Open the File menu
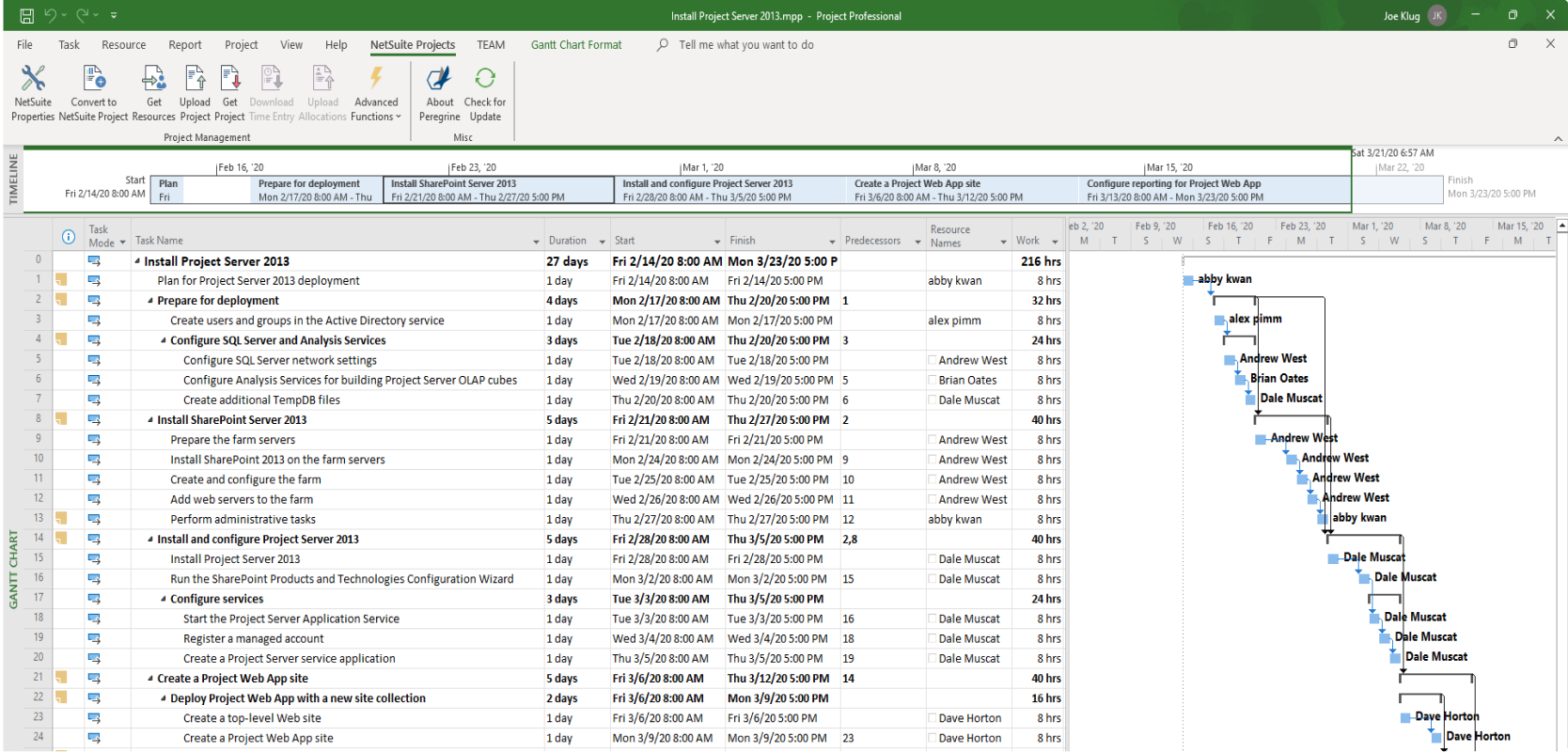1568x752 pixels. point(24,44)
